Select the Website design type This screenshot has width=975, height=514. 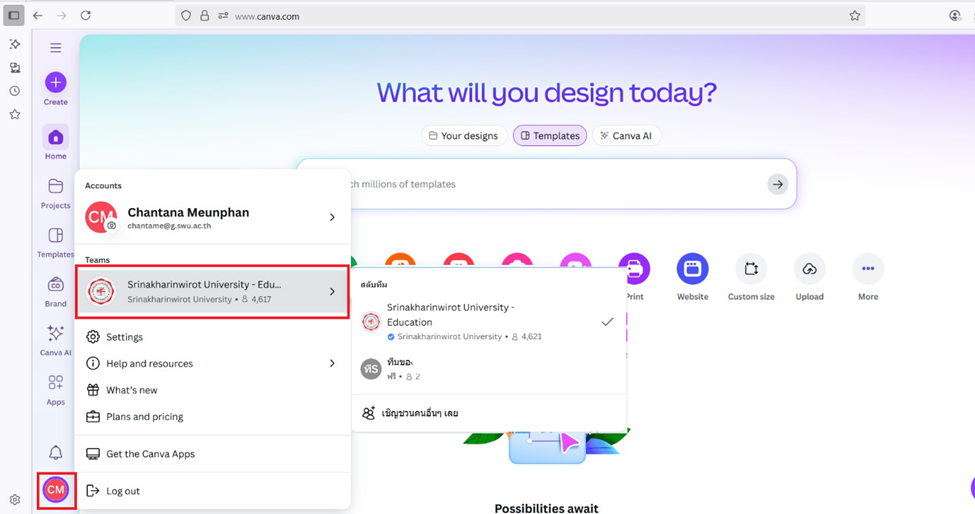click(693, 277)
